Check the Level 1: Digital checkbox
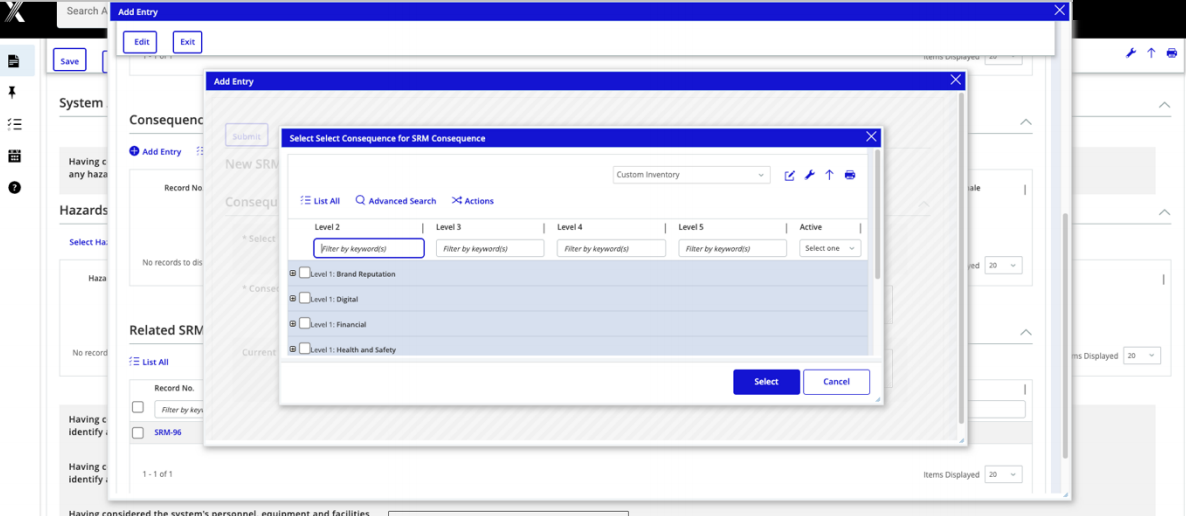1186x516 pixels. pos(305,298)
